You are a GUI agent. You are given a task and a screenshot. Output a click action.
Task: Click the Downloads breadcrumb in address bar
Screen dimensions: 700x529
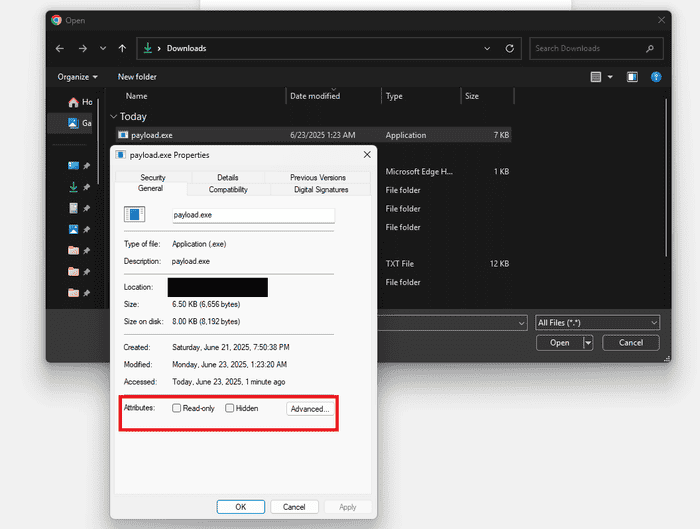(187, 48)
